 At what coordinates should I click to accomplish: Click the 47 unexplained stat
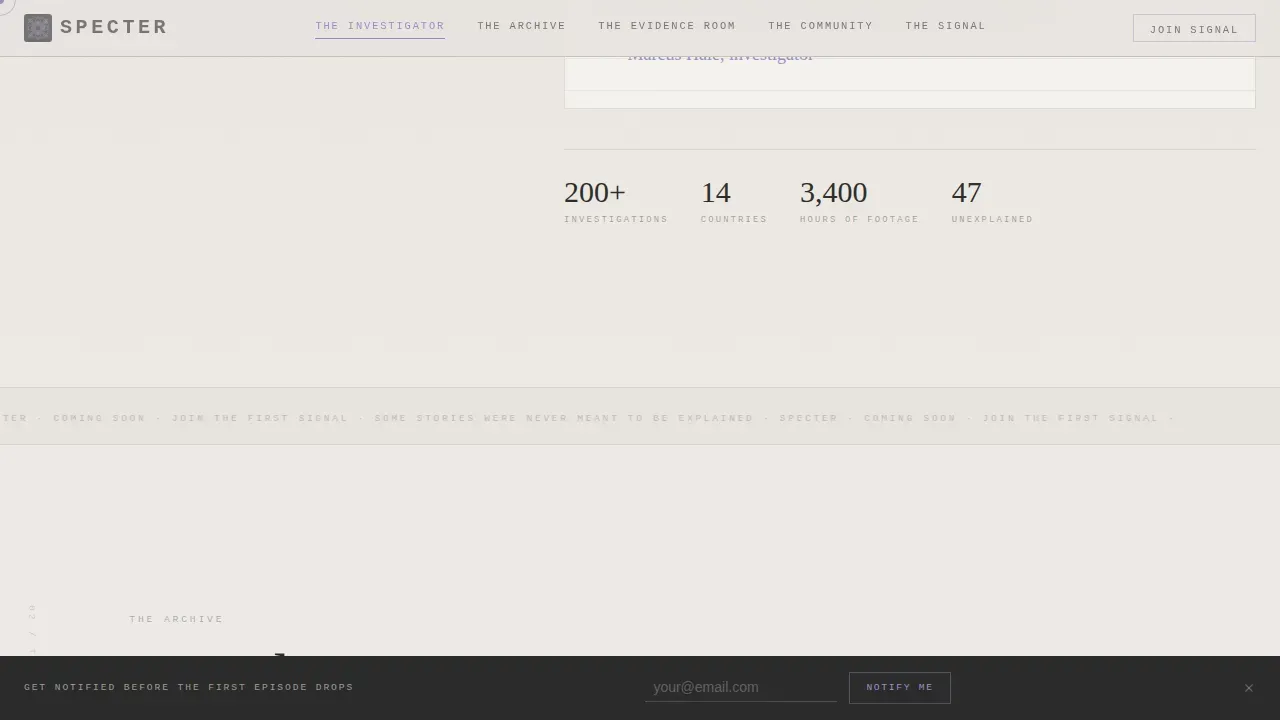(x=992, y=201)
